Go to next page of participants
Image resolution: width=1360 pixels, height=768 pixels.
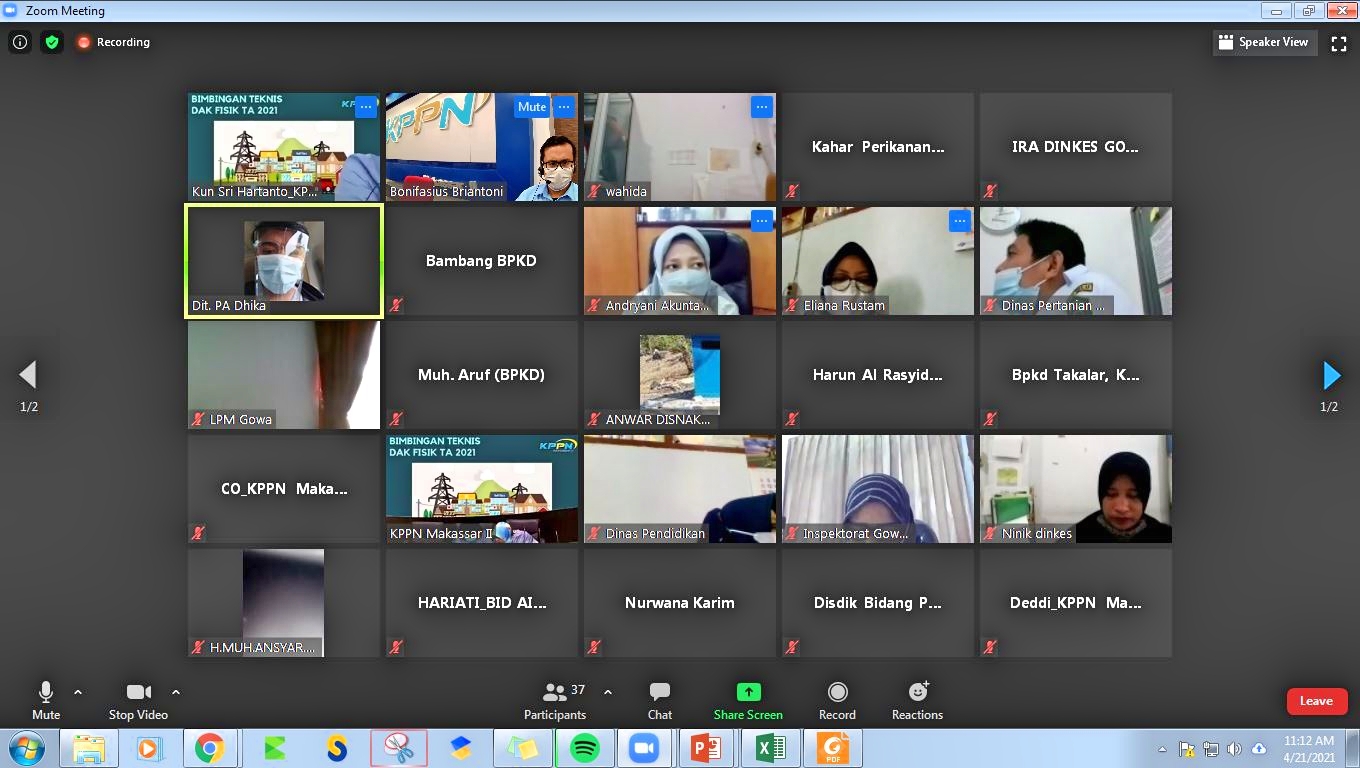(1331, 376)
